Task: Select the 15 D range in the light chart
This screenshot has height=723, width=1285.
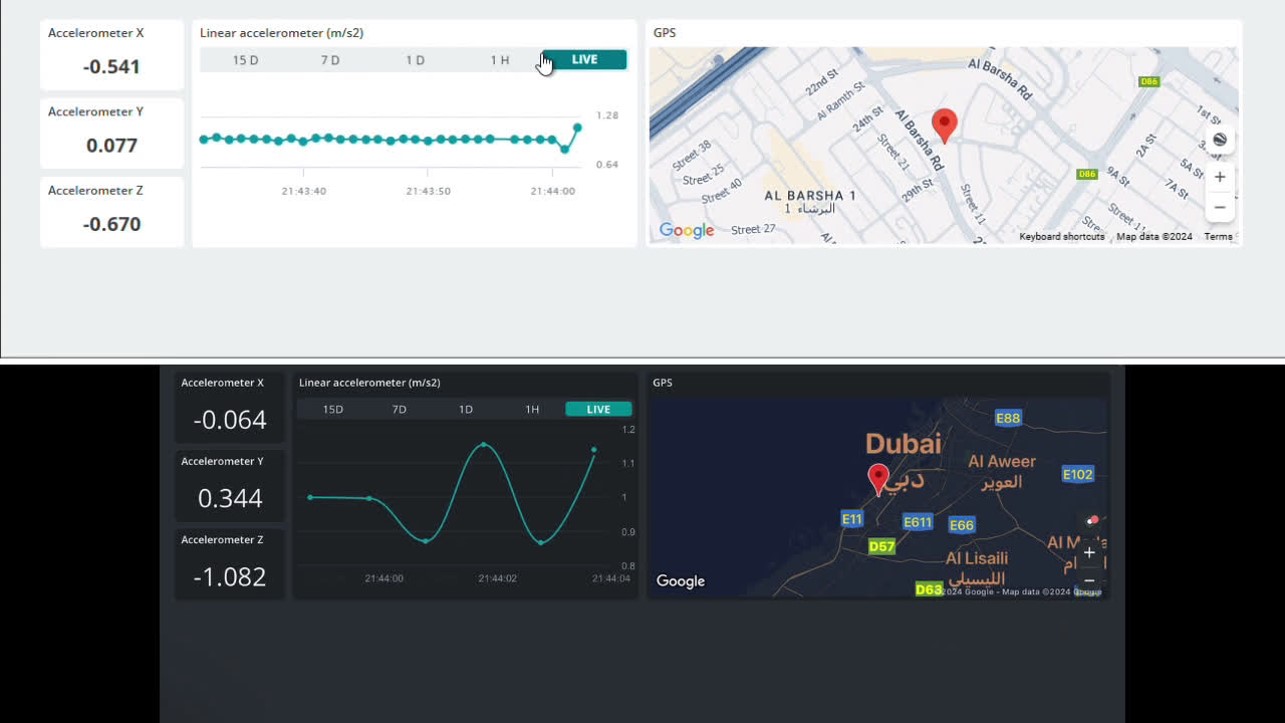Action: coord(245,60)
